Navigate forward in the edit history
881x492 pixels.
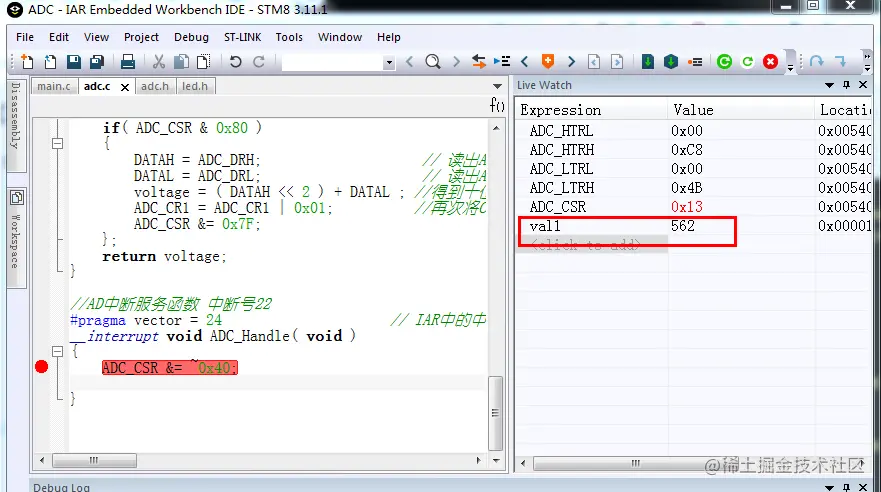coord(617,61)
